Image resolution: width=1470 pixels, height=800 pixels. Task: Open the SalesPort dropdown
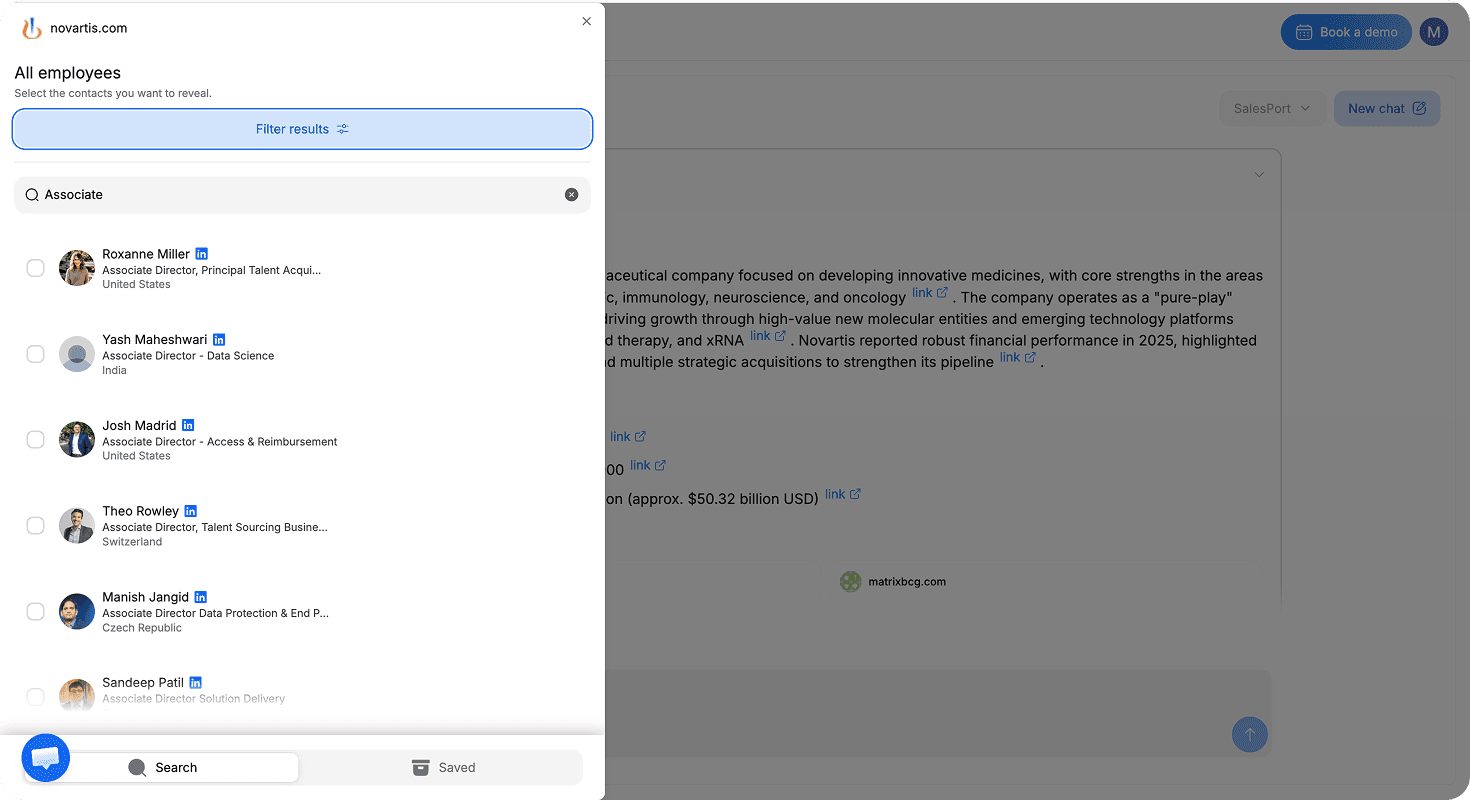point(1272,109)
